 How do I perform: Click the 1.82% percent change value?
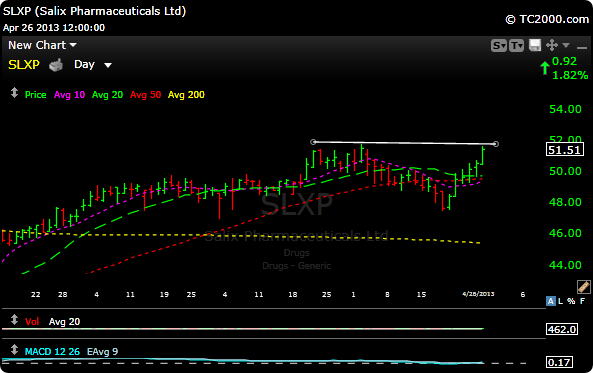(570, 75)
